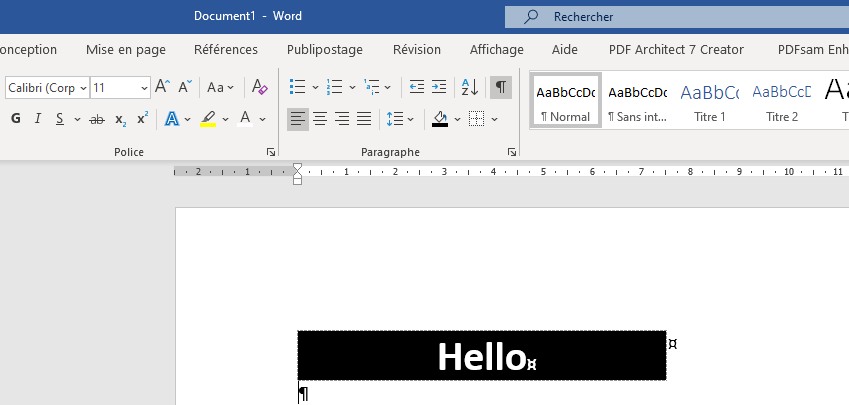This screenshot has width=849, height=405.
Task: Toggle italic formatting
Action: (x=37, y=119)
